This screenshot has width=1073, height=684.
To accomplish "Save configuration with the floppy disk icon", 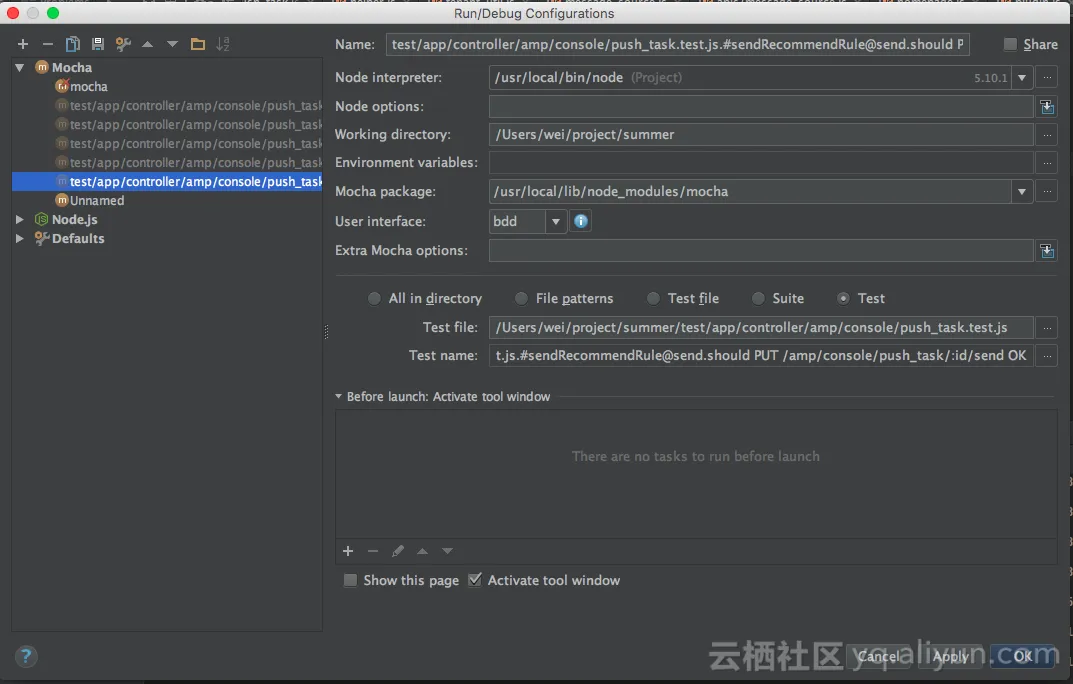I will click(97, 44).
